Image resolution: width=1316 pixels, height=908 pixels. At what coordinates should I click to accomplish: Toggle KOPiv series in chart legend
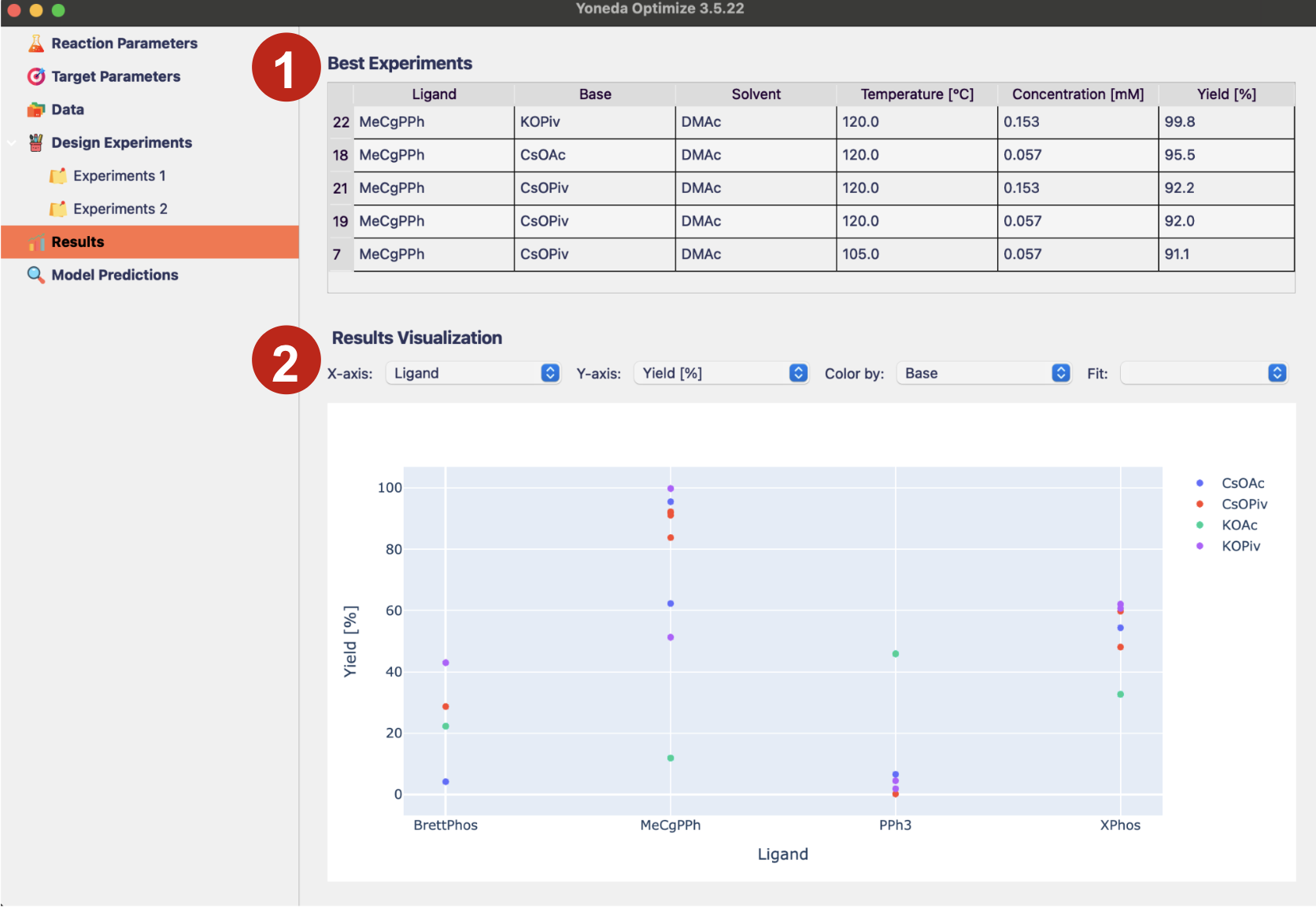click(1228, 546)
